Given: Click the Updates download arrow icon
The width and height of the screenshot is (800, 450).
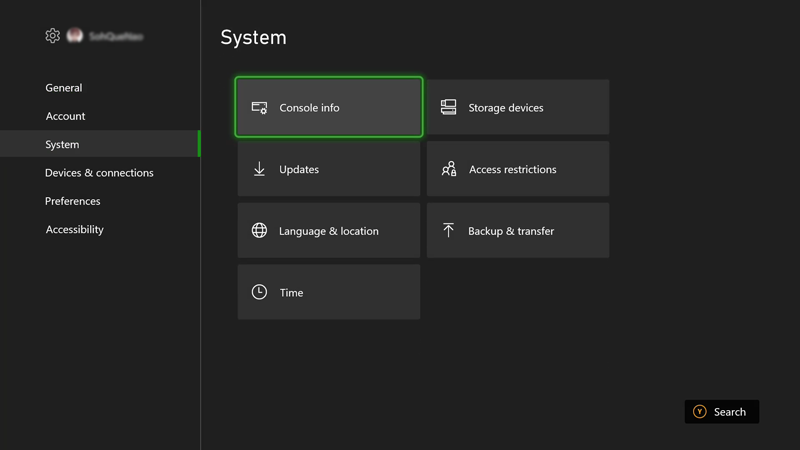Looking at the screenshot, I should (259, 169).
